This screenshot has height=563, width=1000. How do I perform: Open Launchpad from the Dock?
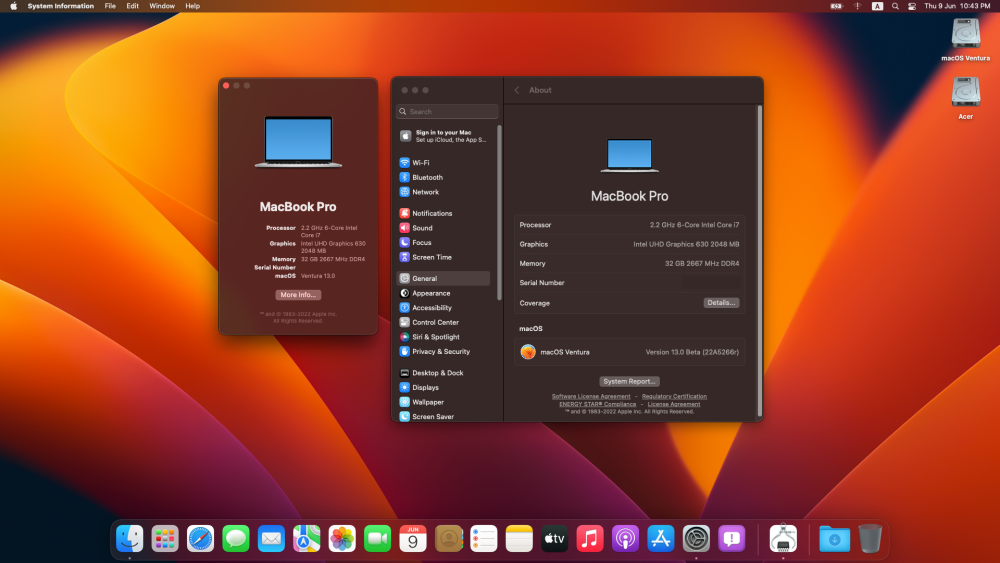pos(165,539)
